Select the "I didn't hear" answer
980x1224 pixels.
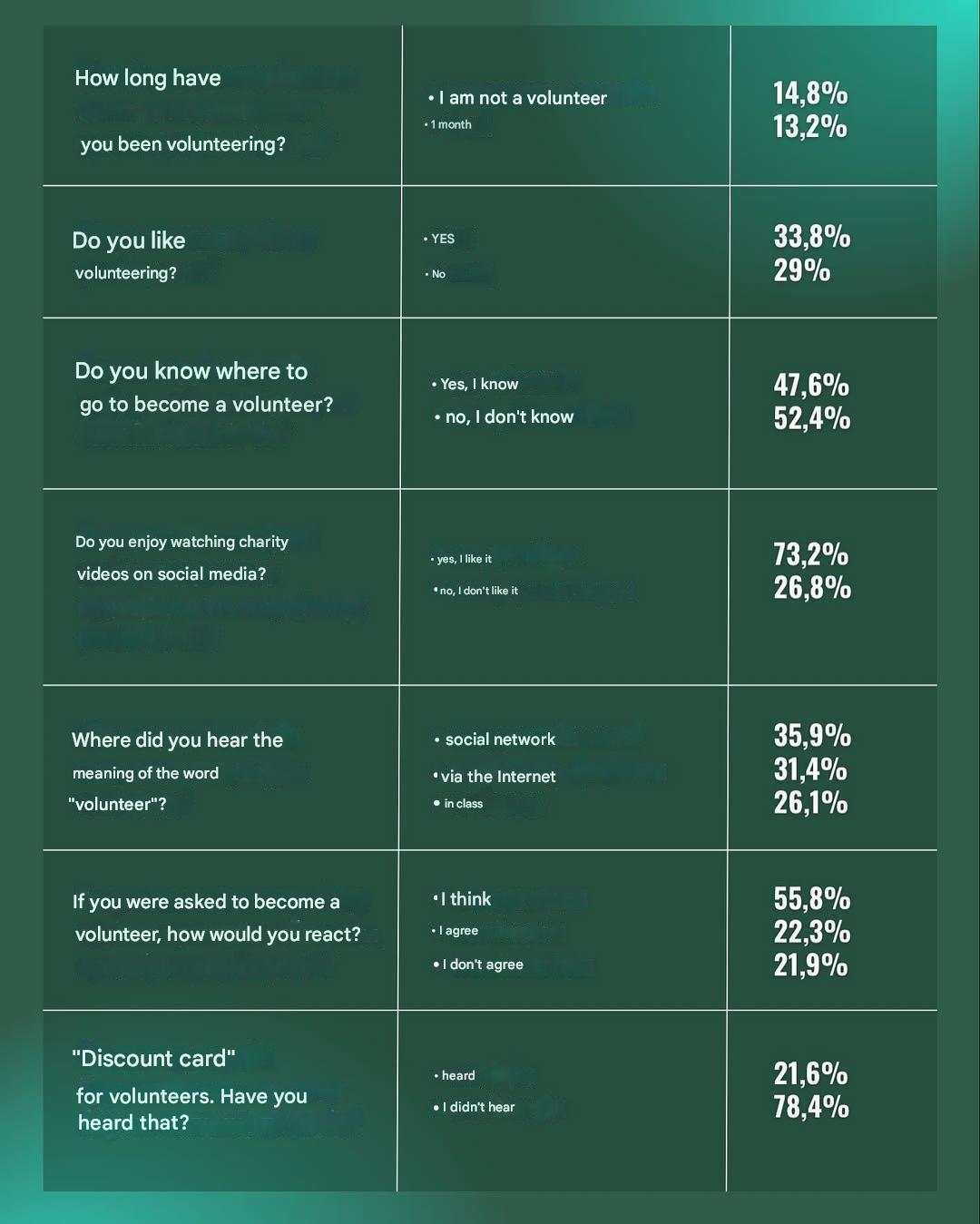478,1107
